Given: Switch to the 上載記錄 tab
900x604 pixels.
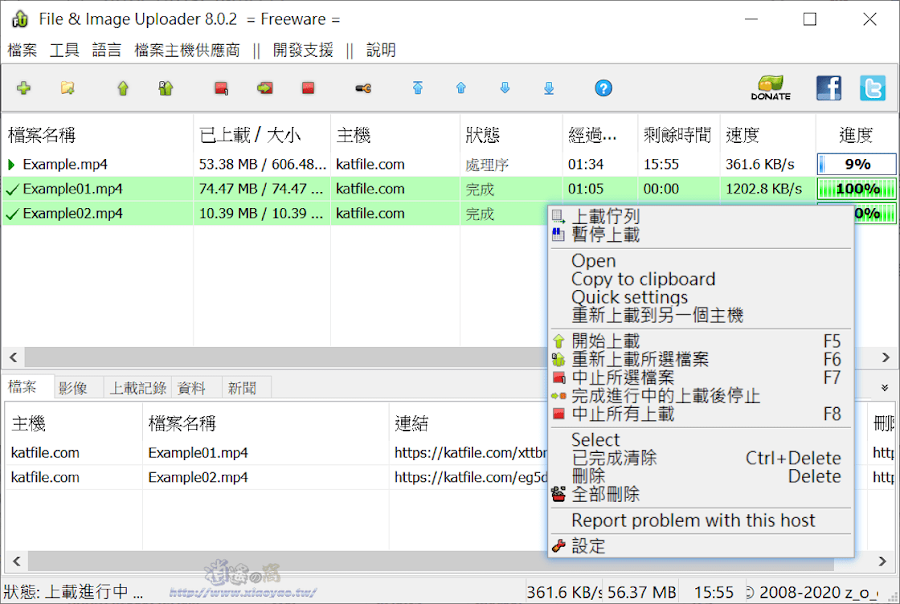Looking at the screenshot, I should tap(137, 387).
